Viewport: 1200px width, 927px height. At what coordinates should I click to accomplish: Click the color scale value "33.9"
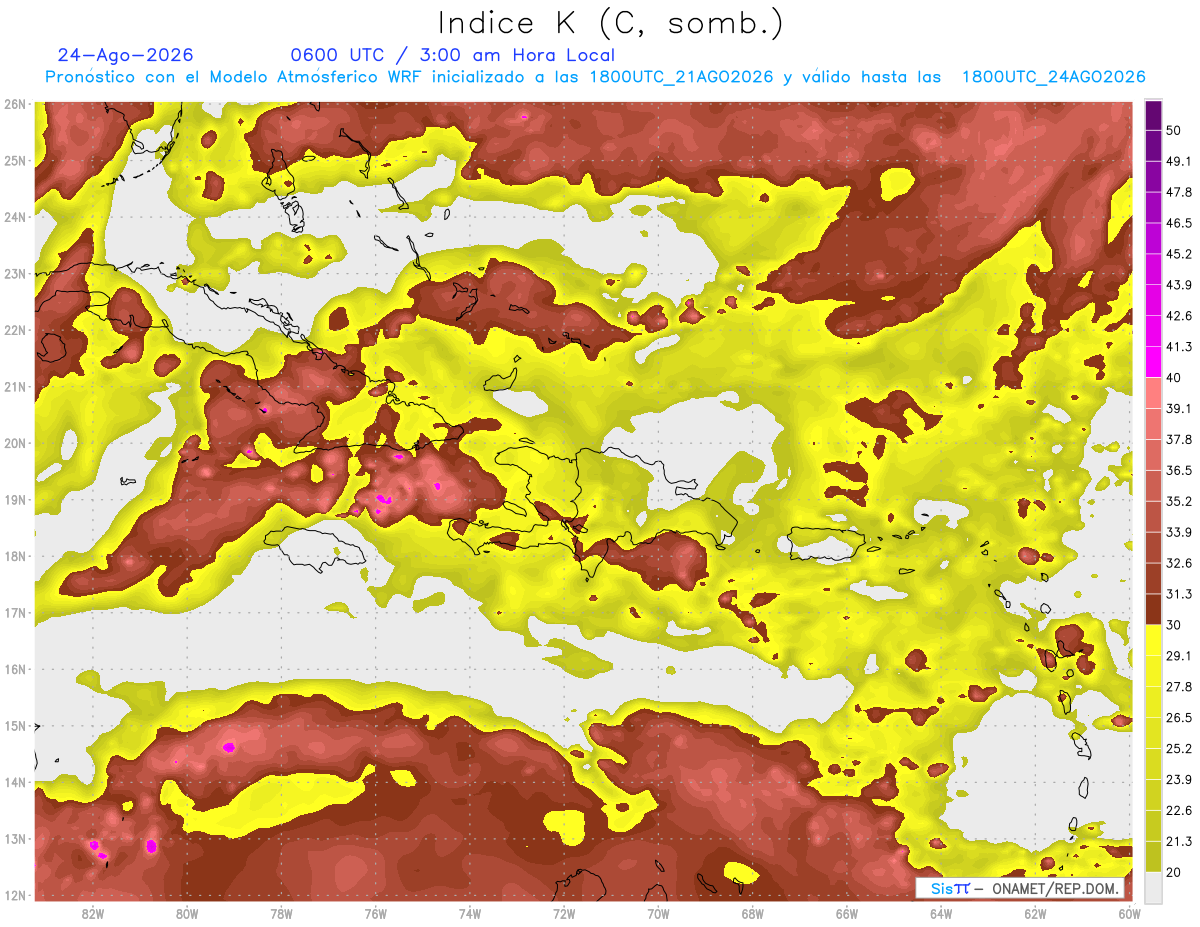tap(1179, 532)
